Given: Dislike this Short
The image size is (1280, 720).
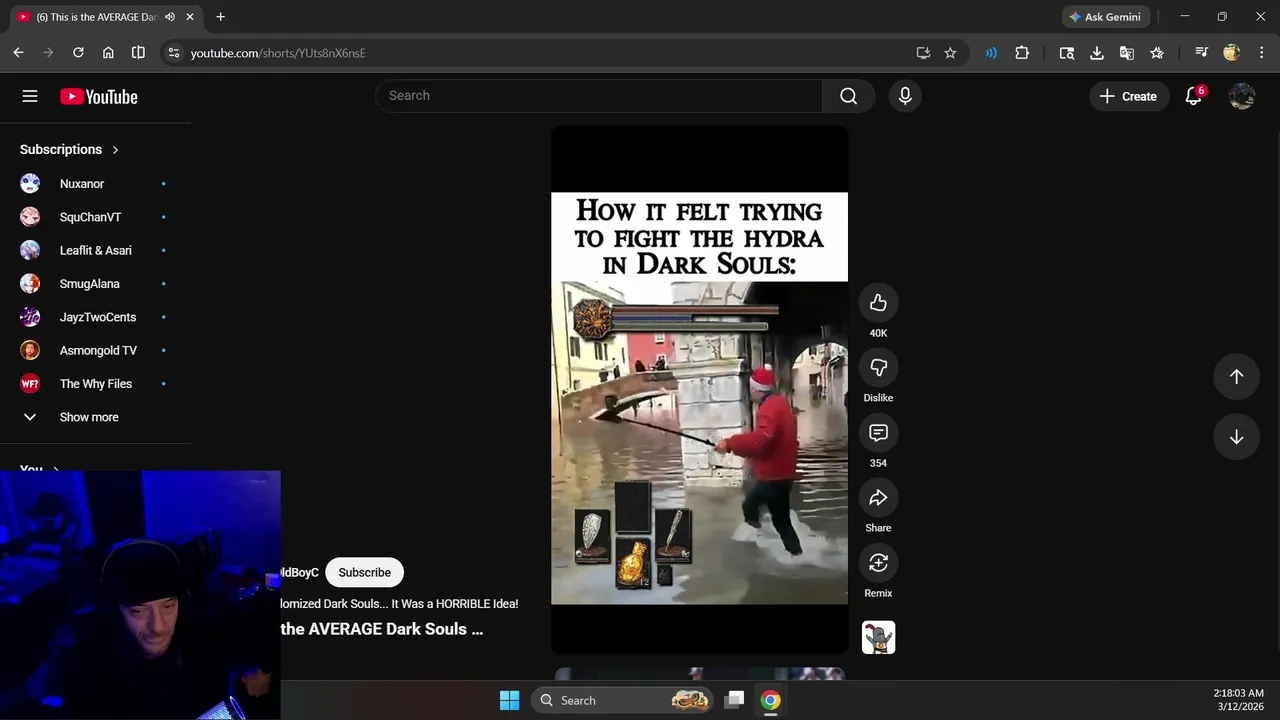Looking at the screenshot, I should click(x=878, y=368).
